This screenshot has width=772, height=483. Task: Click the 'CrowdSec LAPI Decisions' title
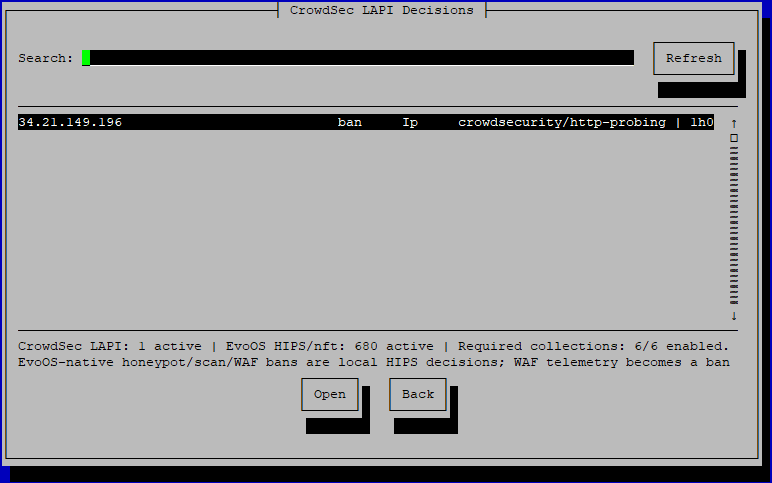click(382, 10)
